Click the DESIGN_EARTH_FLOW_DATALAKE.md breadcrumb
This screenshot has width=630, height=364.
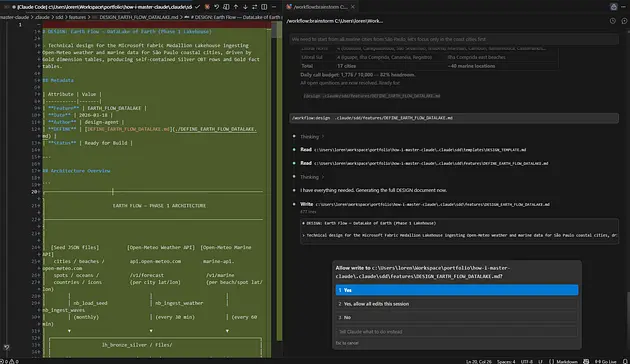[139, 17]
